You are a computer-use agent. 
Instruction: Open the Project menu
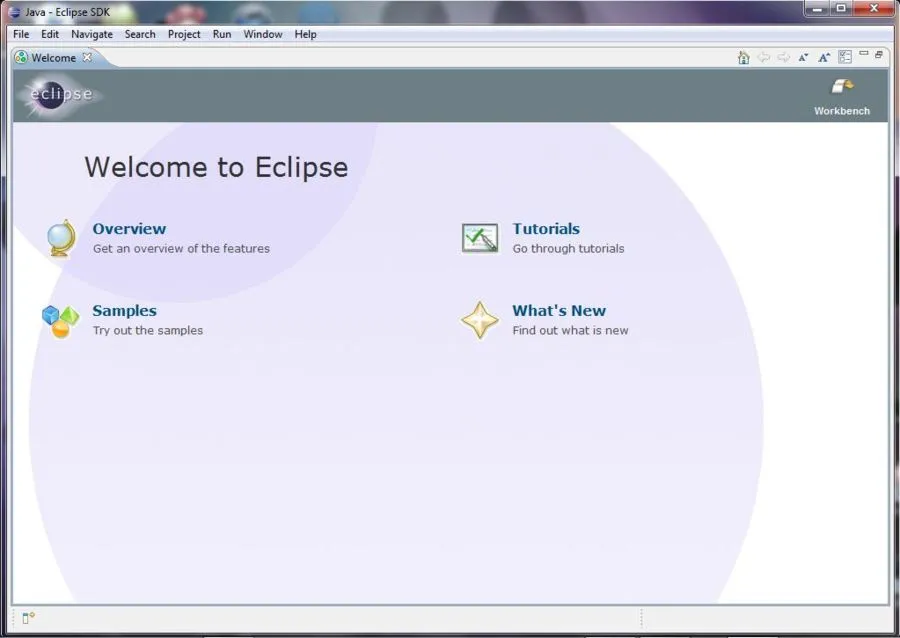coord(184,34)
